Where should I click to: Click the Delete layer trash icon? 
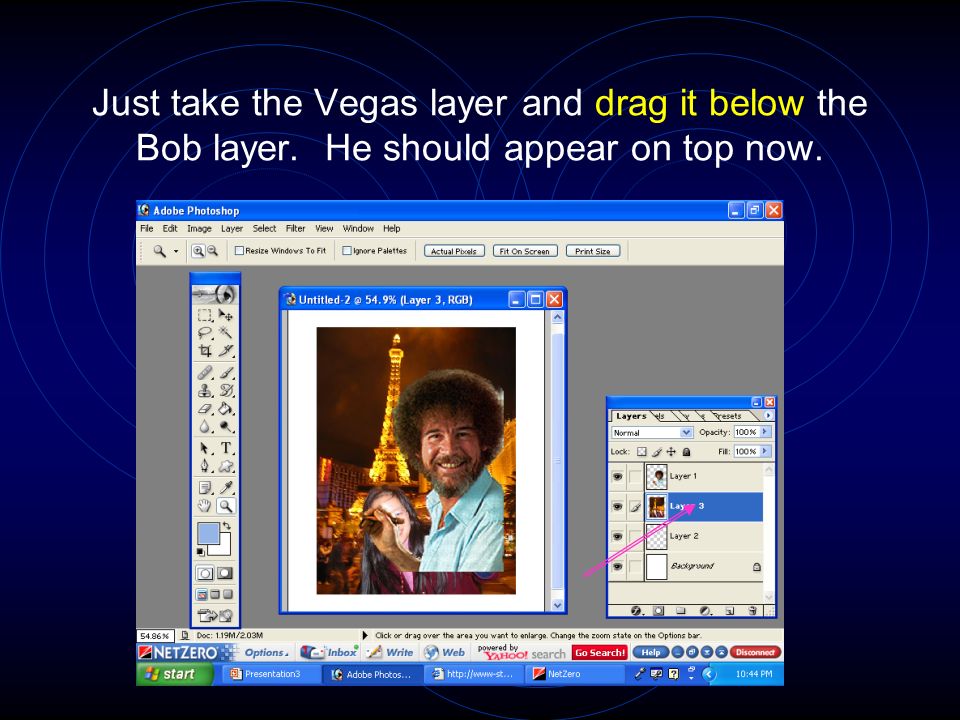pyautogui.click(x=753, y=610)
